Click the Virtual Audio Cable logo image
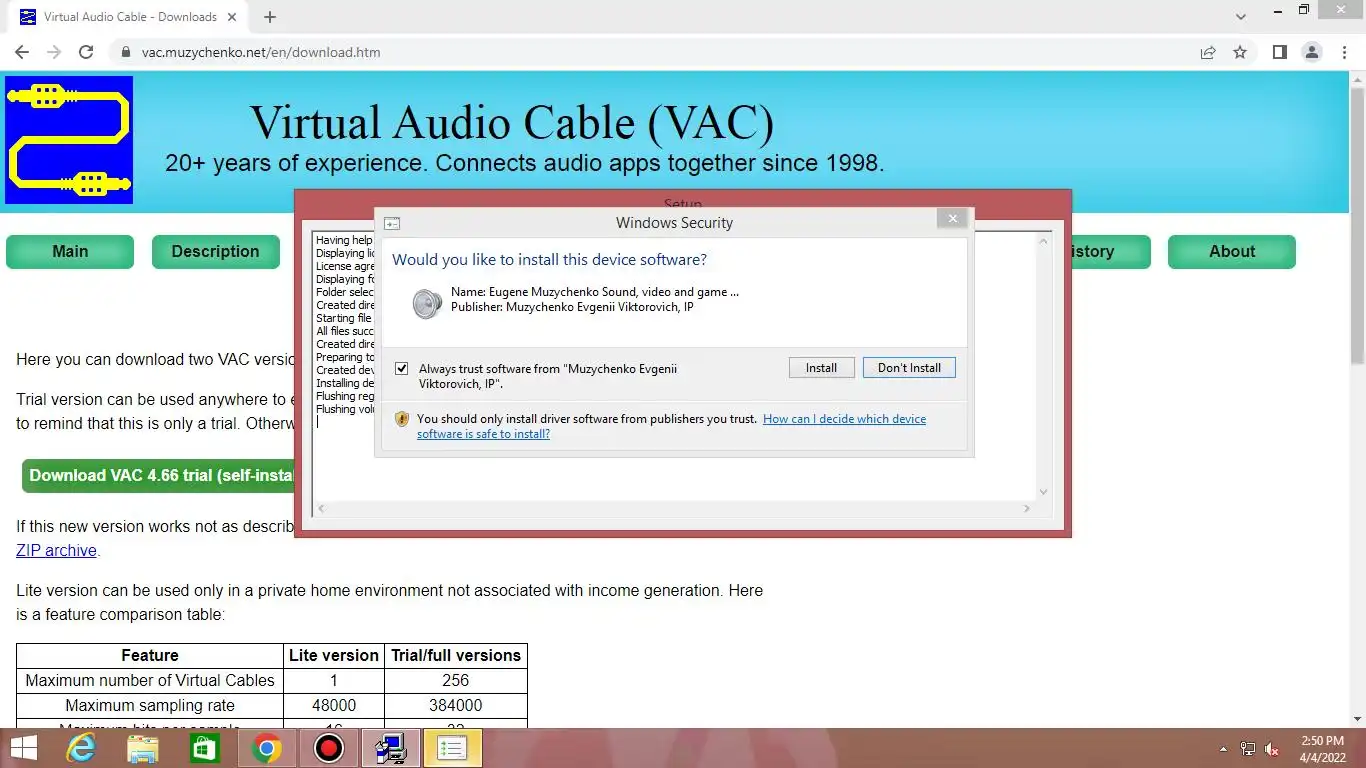Viewport: 1366px width, 768px height. click(69, 140)
